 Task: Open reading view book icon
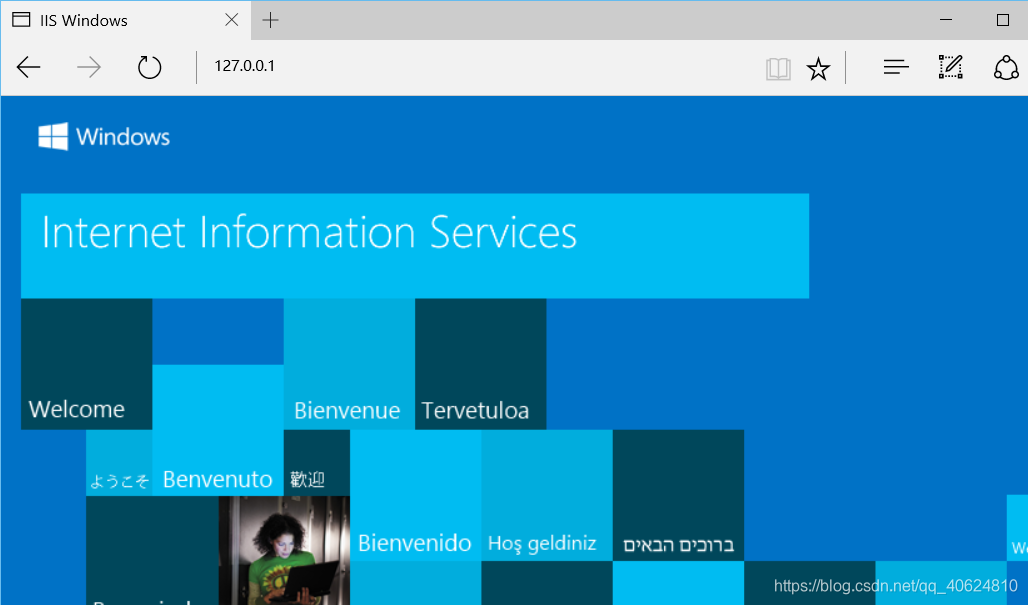pos(778,68)
